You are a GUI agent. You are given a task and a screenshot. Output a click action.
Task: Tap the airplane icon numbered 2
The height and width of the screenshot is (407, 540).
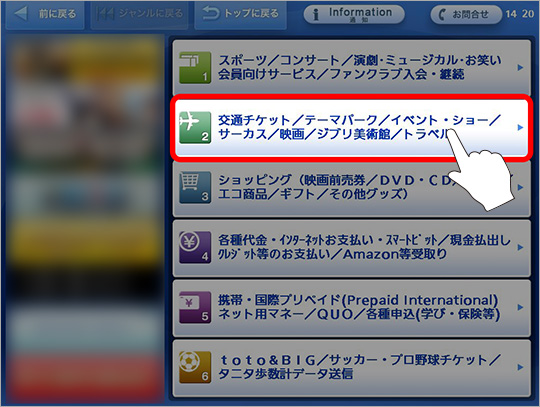coord(195,127)
